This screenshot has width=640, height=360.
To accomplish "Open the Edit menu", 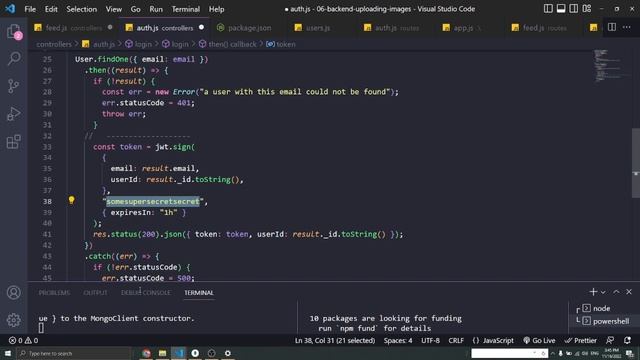I will pos(51,9).
